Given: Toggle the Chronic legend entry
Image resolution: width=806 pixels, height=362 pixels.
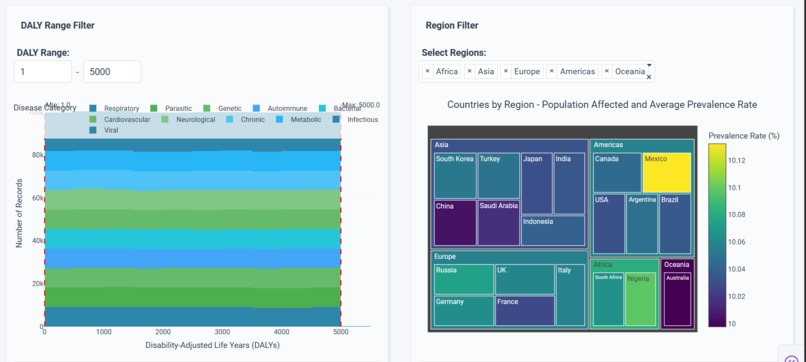Looking at the screenshot, I should point(245,119).
